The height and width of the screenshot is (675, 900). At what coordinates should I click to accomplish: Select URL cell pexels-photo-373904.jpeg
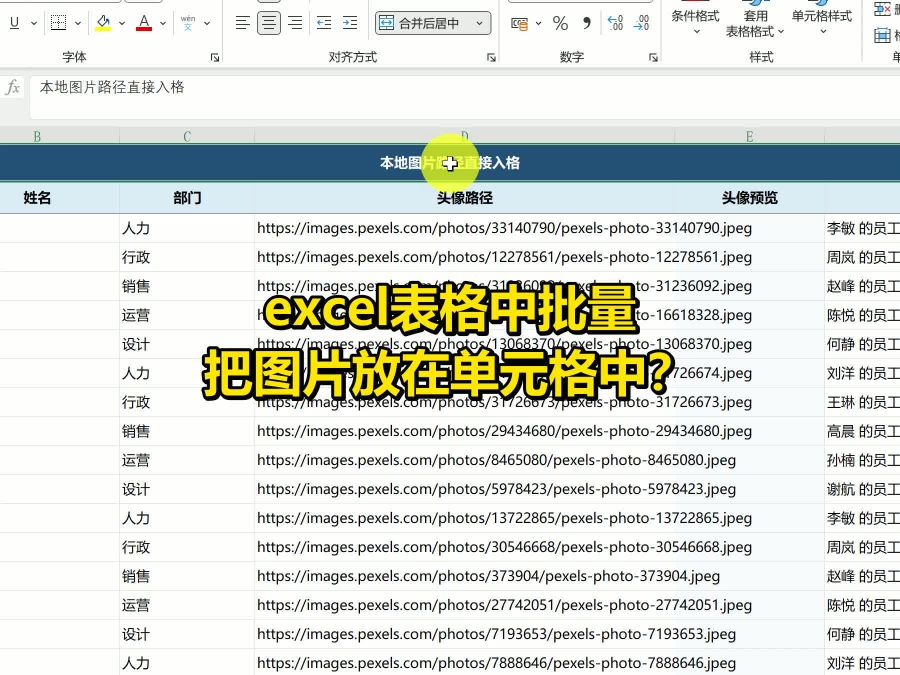(x=464, y=576)
